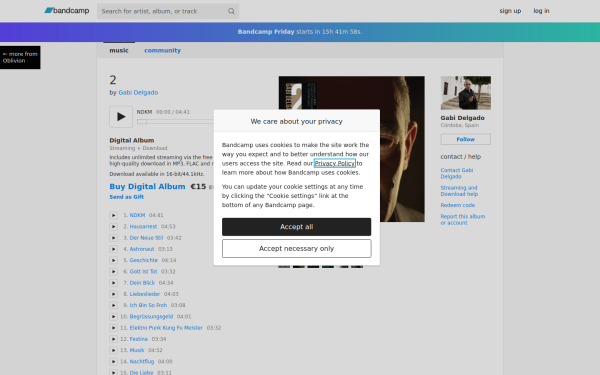Open the Der Neue Stil track link
600x375 pixels.
(146, 238)
